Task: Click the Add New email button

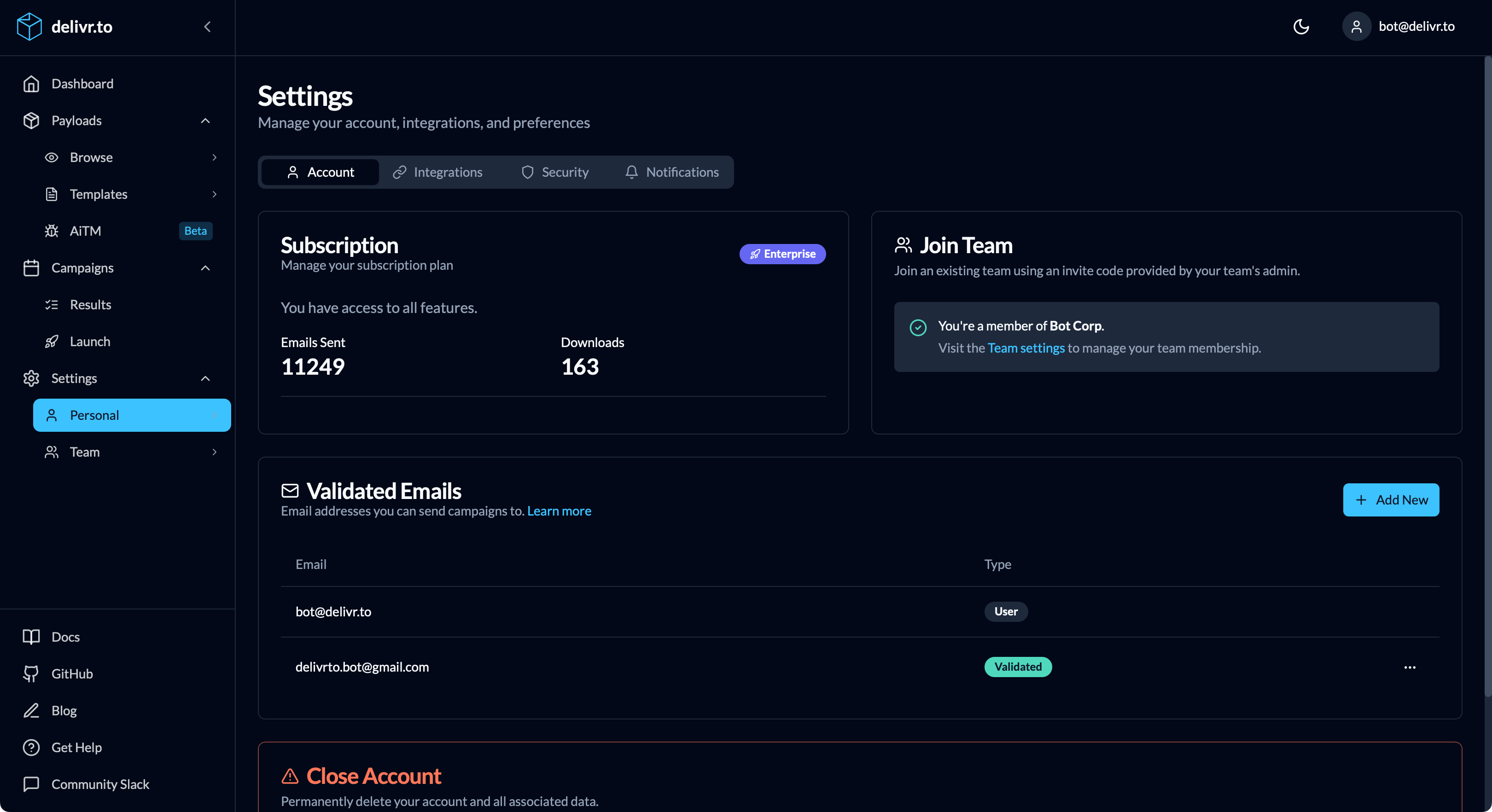Action: (x=1391, y=499)
